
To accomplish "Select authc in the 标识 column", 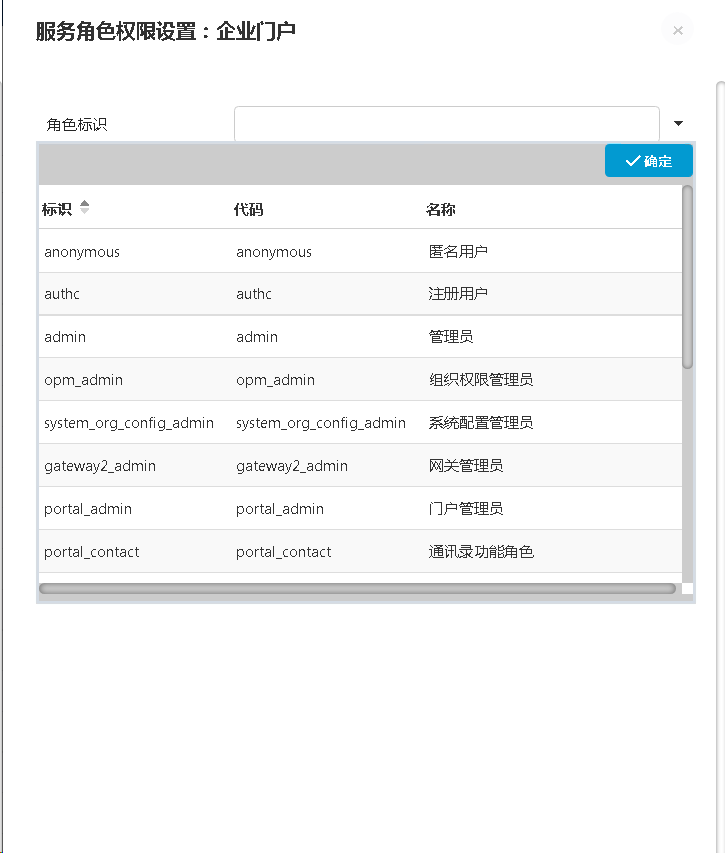I will coord(61,294).
